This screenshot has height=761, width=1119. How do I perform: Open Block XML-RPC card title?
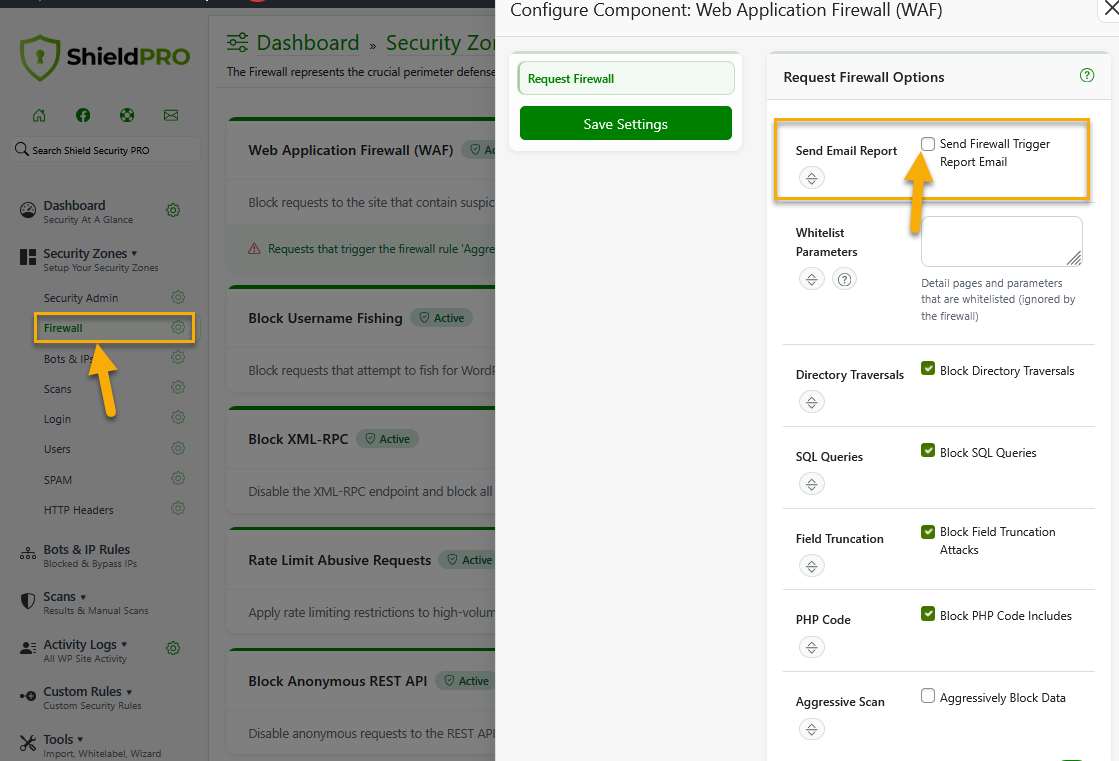[298, 439]
